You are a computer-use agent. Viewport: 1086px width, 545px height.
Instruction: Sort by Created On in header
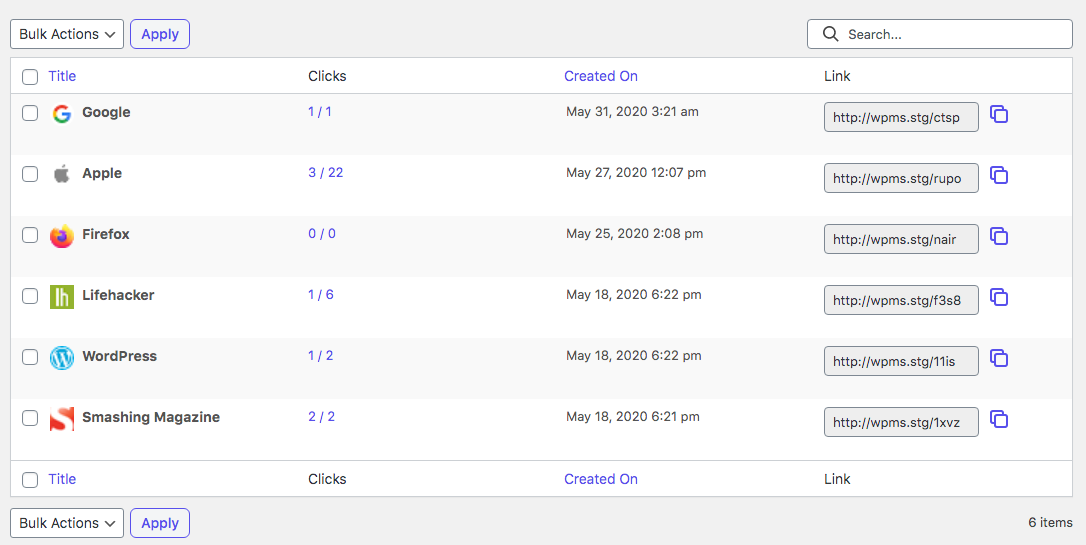pyautogui.click(x=600, y=76)
